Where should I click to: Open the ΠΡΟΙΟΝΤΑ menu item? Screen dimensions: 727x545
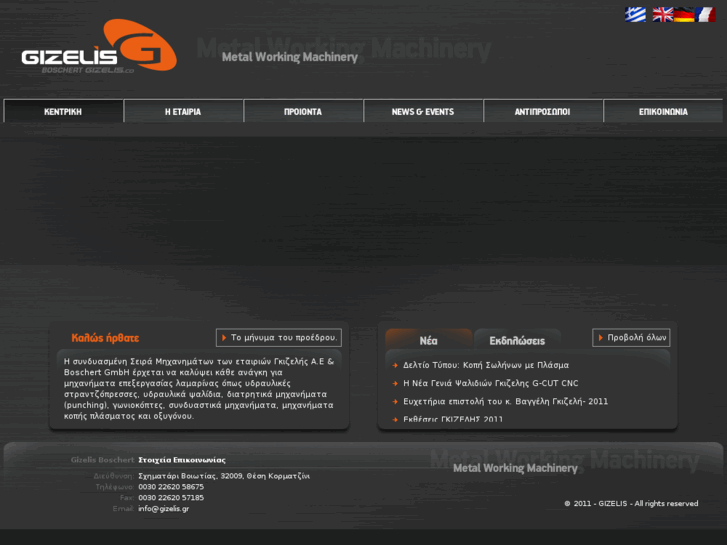pos(303,111)
